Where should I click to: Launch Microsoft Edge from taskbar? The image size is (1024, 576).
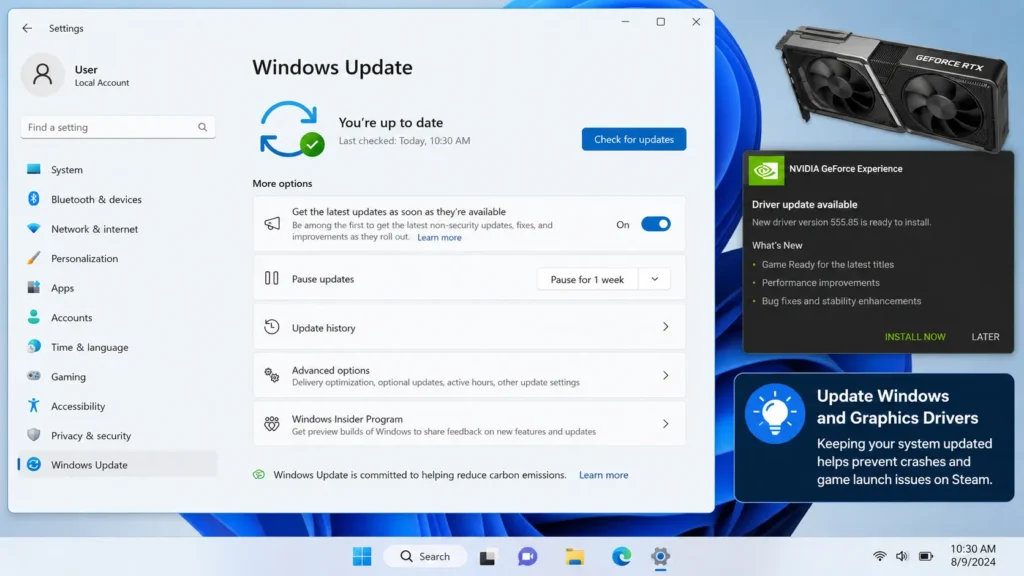[621, 556]
